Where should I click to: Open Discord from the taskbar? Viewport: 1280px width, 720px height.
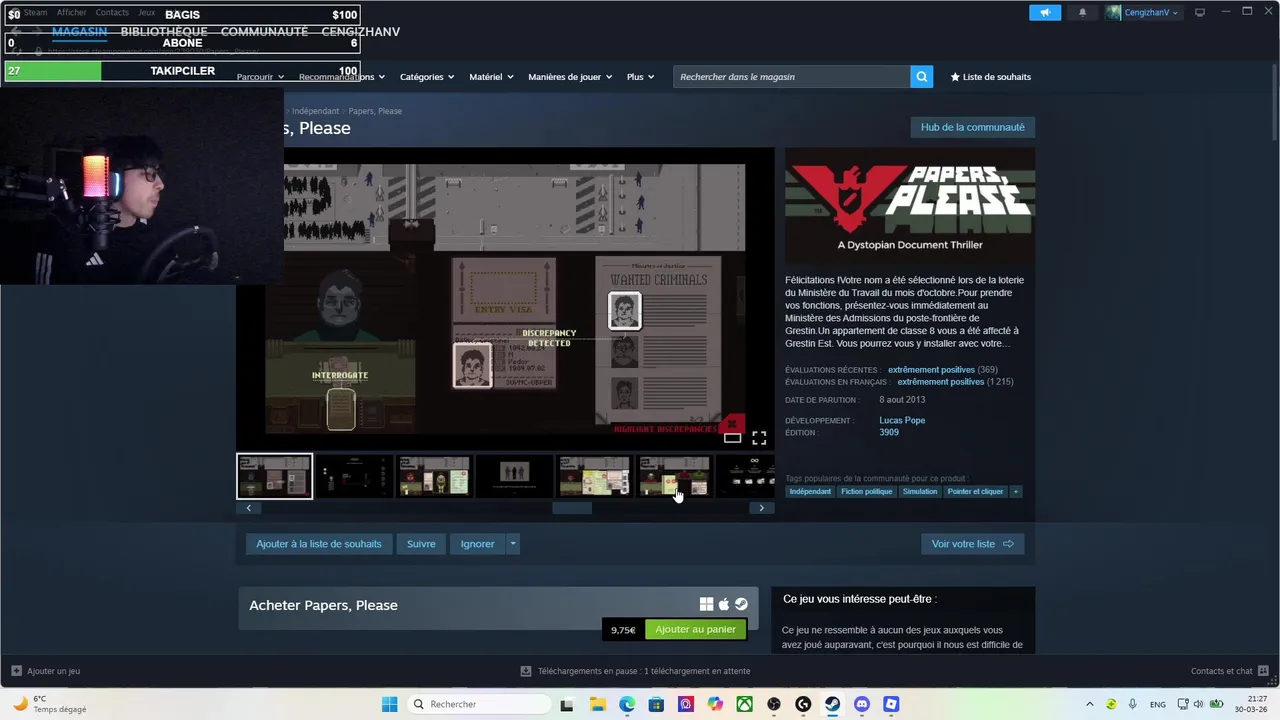[862, 704]
